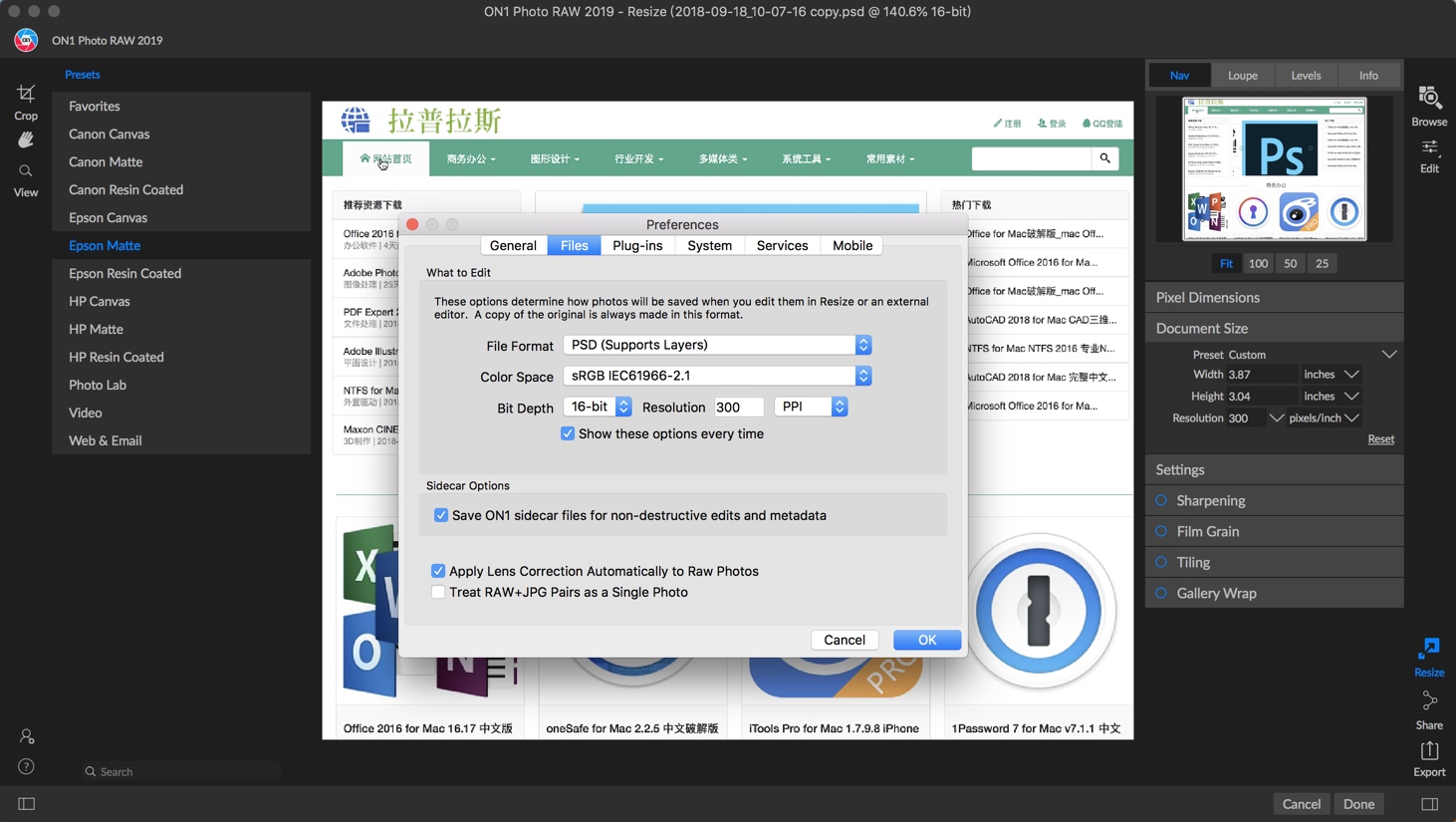This screenshot has height=822, width=1456.
Task: Enable the Sharpening setting toggle
Action: click(x=1161, y=500)
